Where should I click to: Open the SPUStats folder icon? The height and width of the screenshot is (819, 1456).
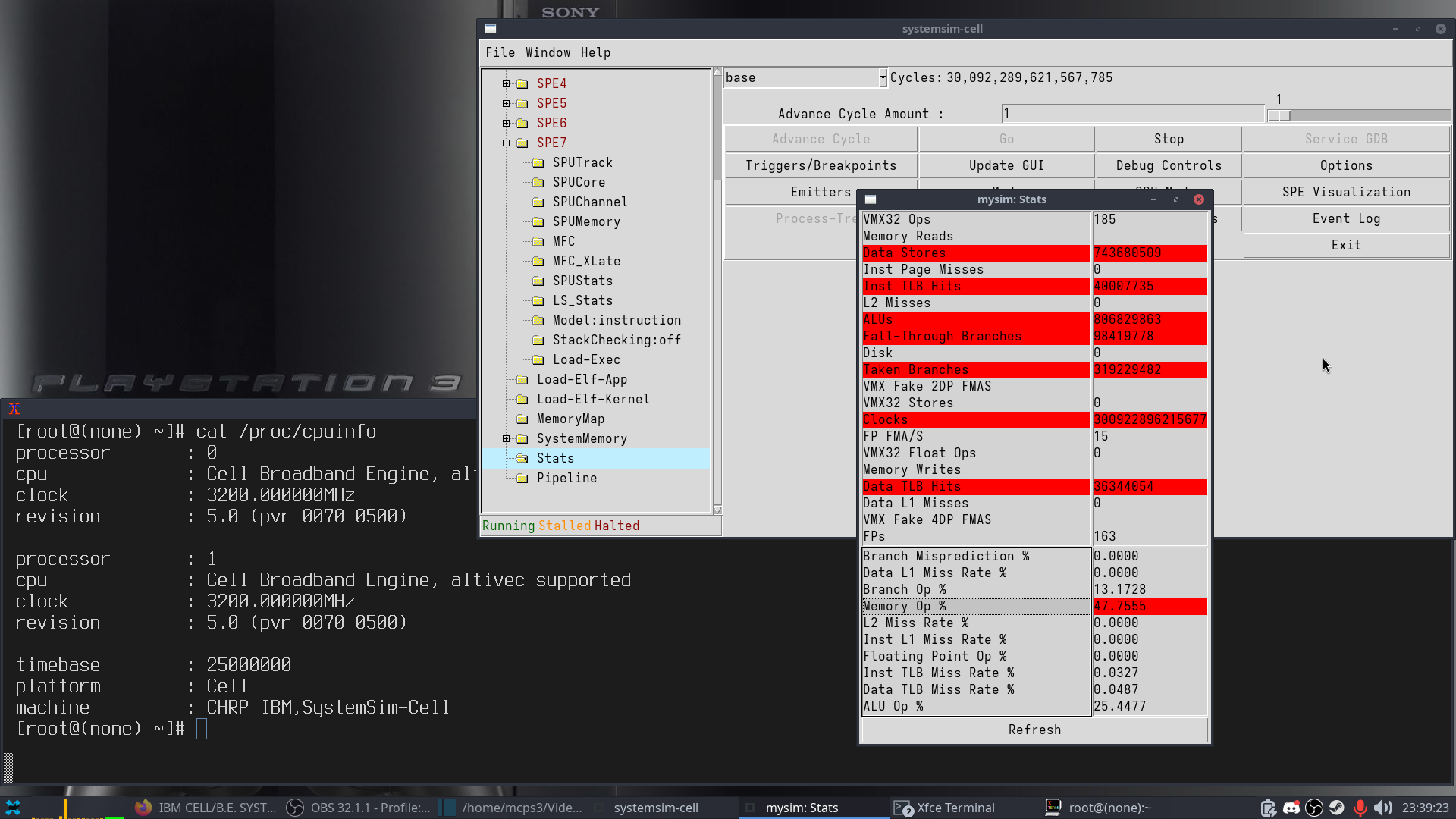click(x=538, y=281)
